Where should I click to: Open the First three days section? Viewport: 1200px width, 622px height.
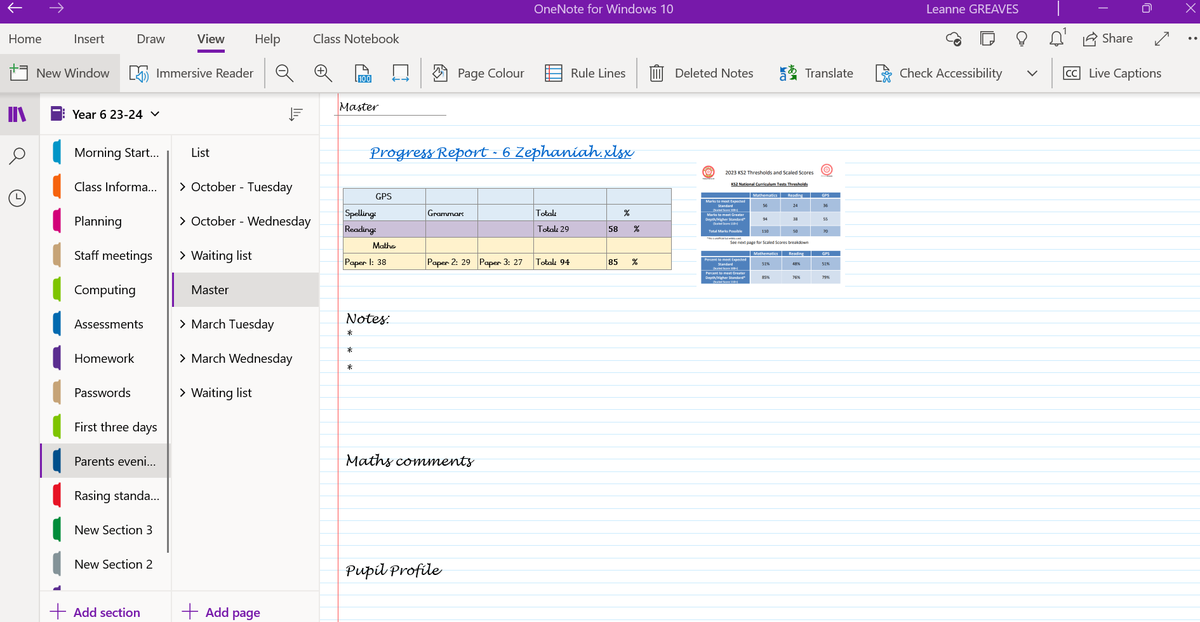point(105,427)
